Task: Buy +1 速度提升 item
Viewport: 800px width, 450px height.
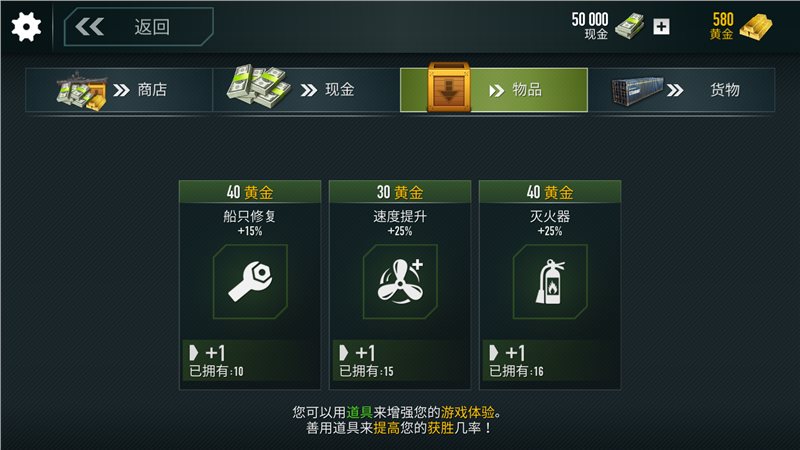Action: click(400, 360)
